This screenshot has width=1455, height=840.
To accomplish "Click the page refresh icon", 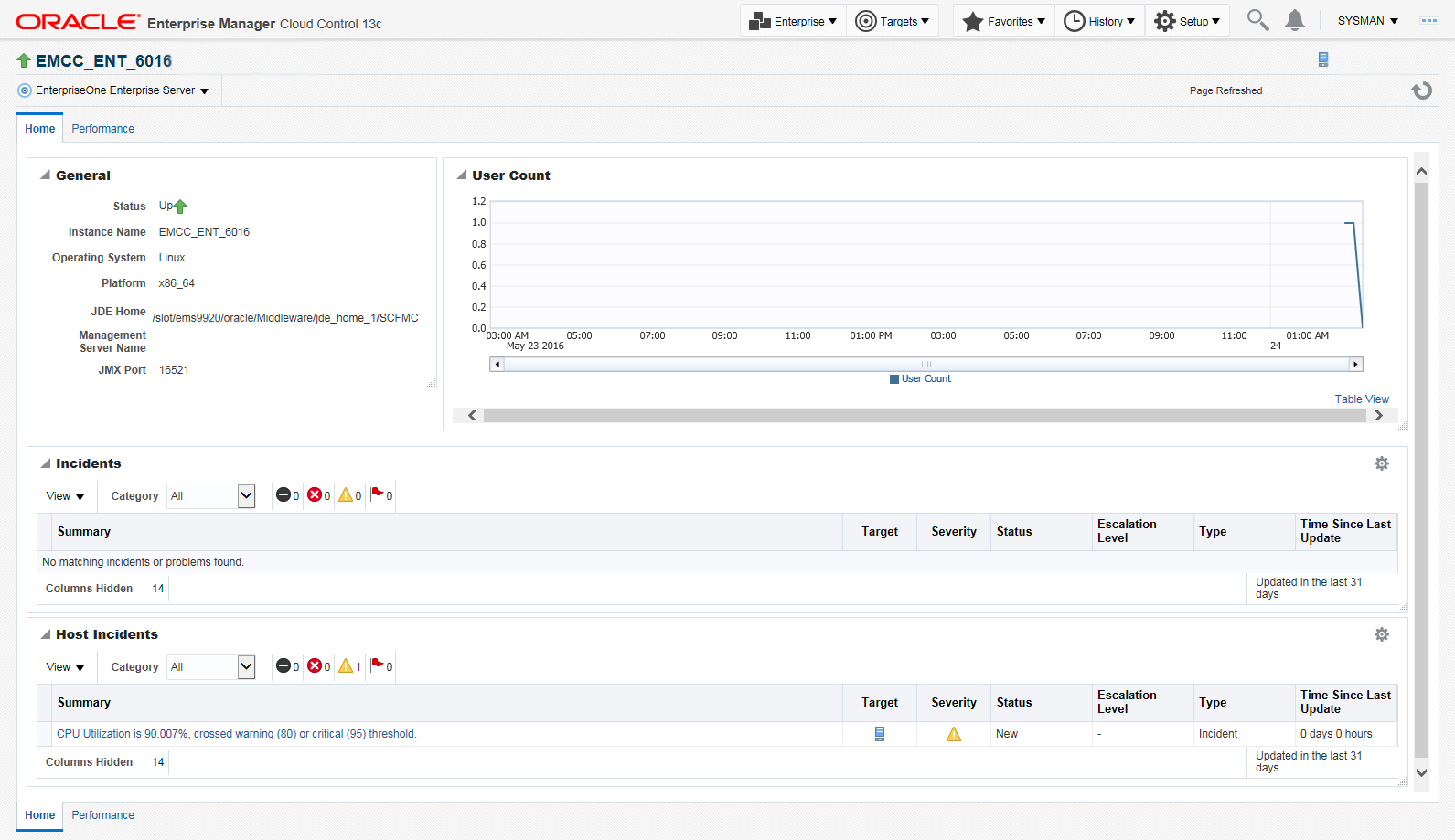I will click(x=1421, y=90).
